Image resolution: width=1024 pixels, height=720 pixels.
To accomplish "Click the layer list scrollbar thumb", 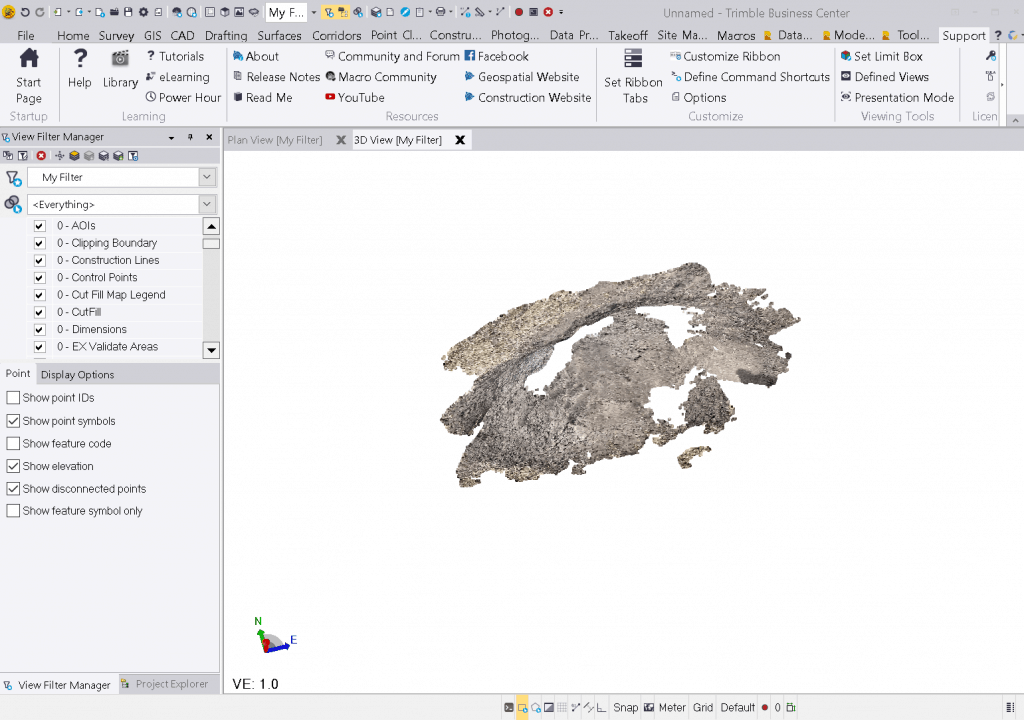I will pos(211,244).
